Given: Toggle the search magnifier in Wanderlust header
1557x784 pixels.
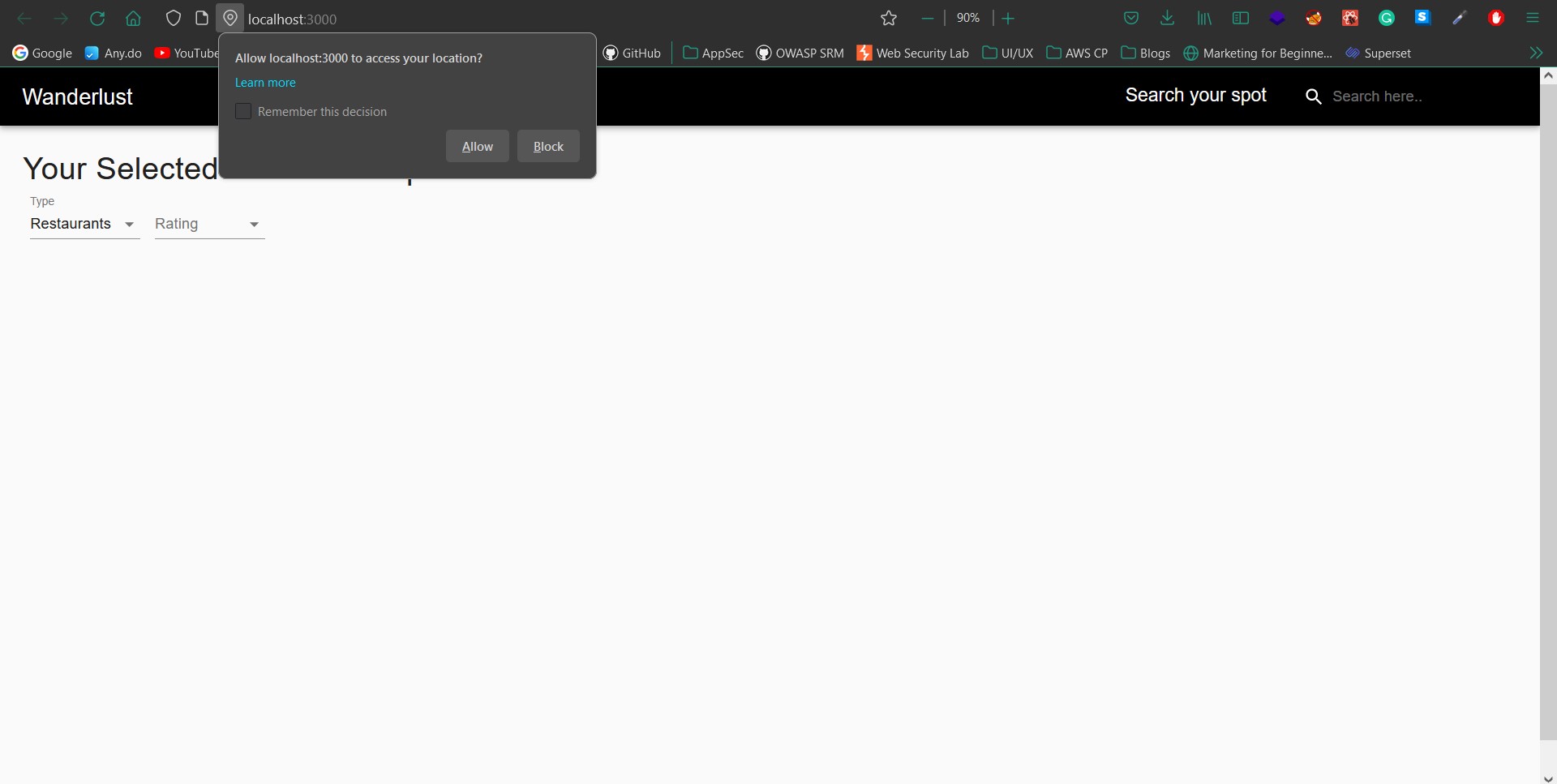Looking at the screenshot, I should (x=1313, y=96).
